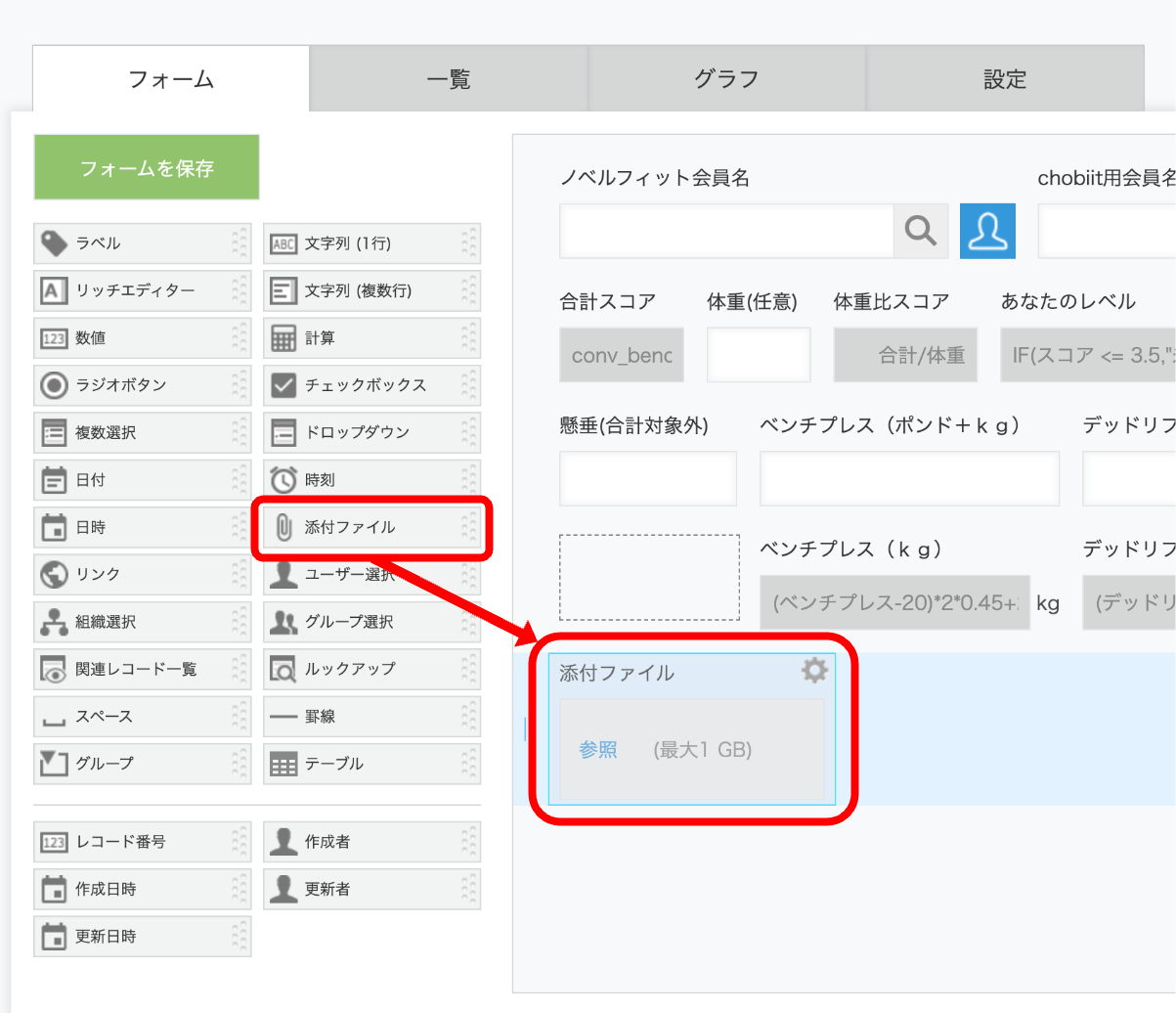Open 添付ファイル field gear settings
This screenshot has width=1176, height=1013.
tap(814, 670)
